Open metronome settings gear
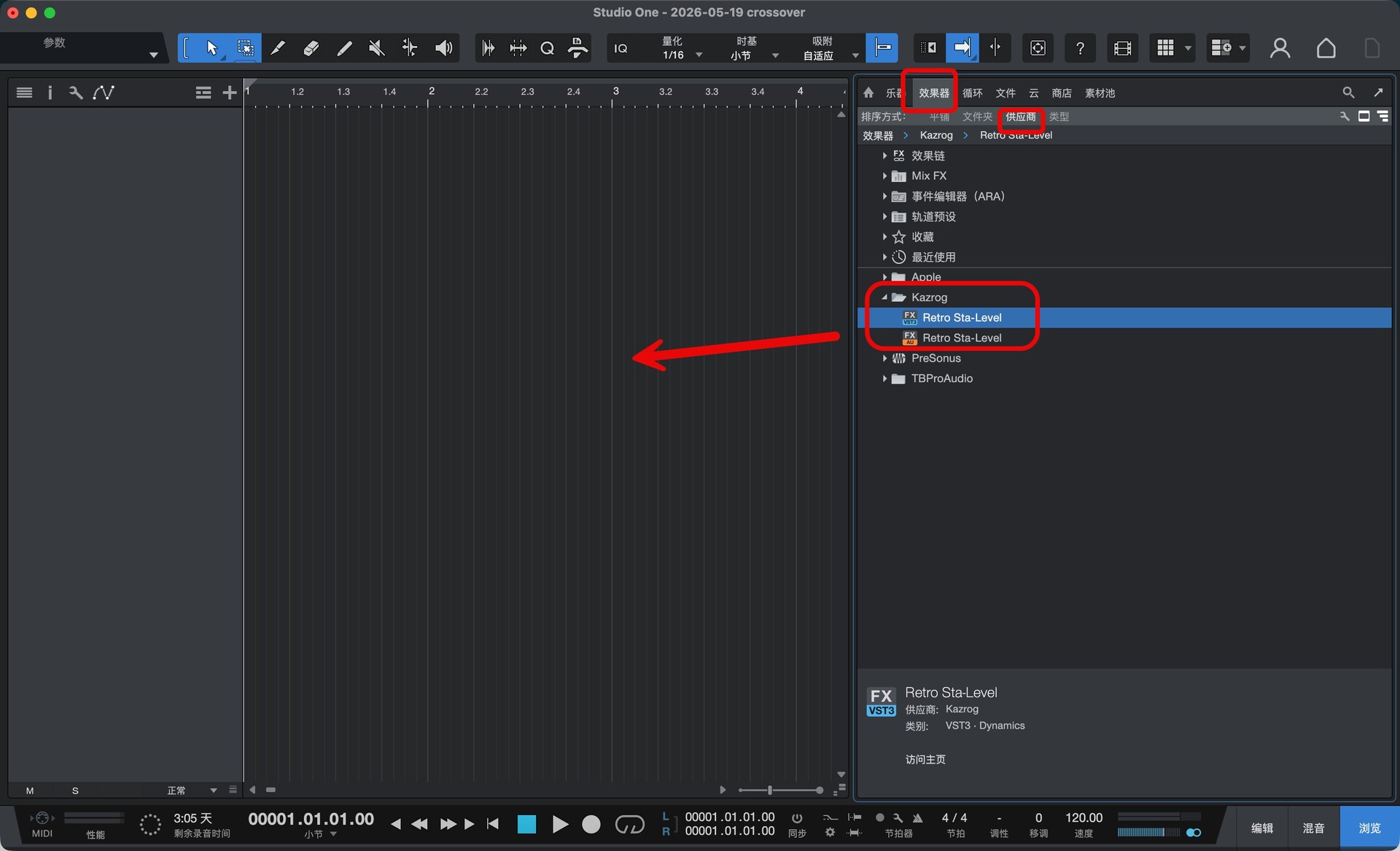The height and width of the screenshot is (851, 1400). tap(830, 832)
